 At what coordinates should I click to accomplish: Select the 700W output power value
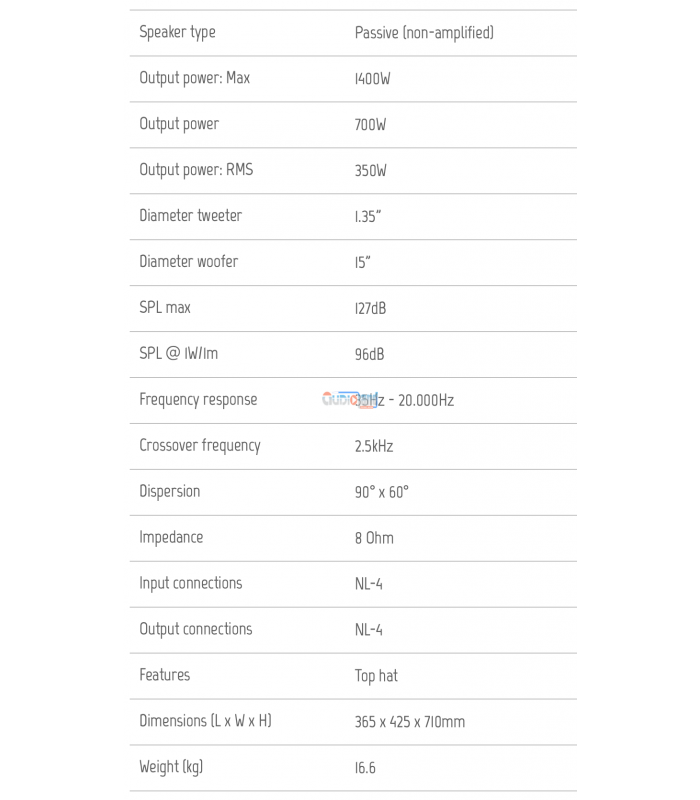370,125
